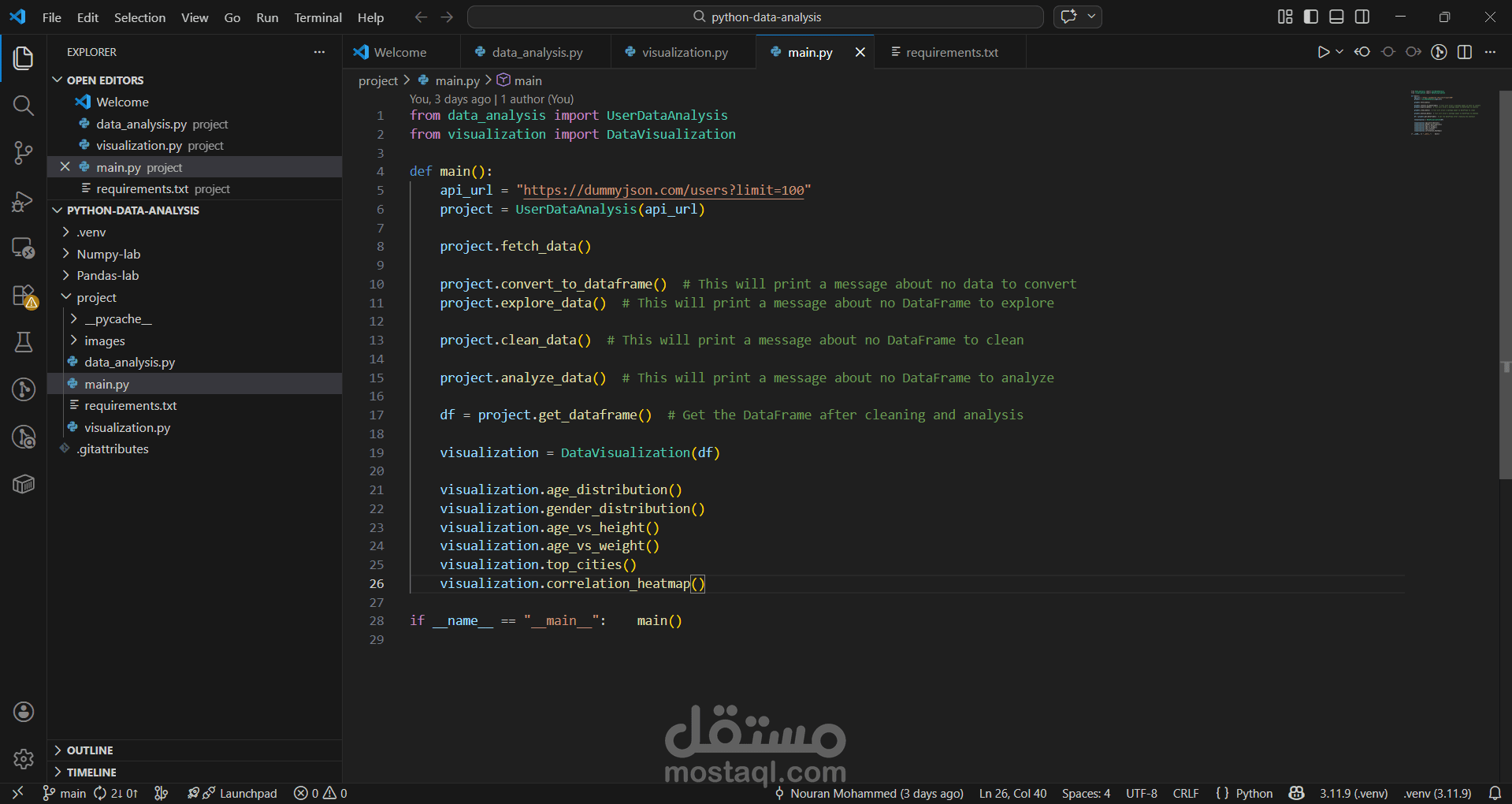This screenshot has height=804, width=1512.
Task: Switch to the Welcome tab
Action: [x=401, y=52]
